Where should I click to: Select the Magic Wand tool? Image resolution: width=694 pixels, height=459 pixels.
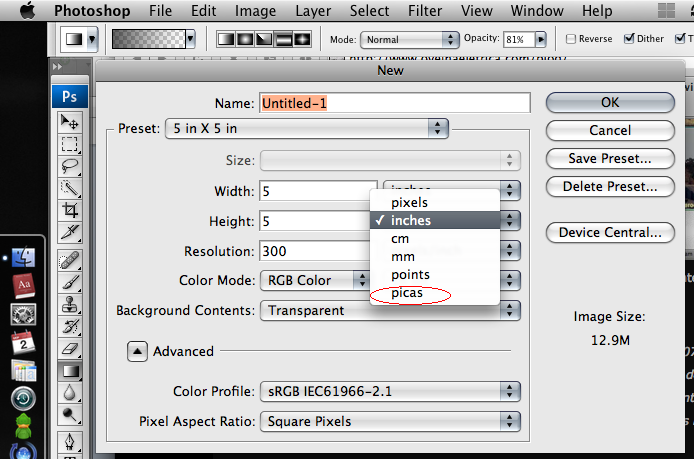69,188
